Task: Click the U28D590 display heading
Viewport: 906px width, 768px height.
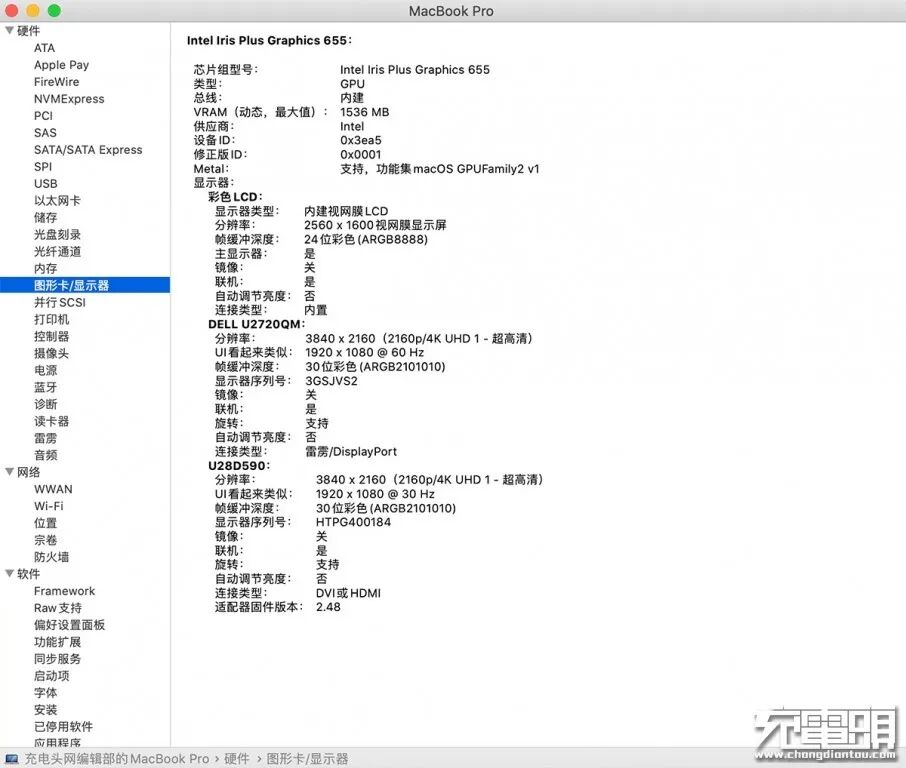Action: coord(239,465)
